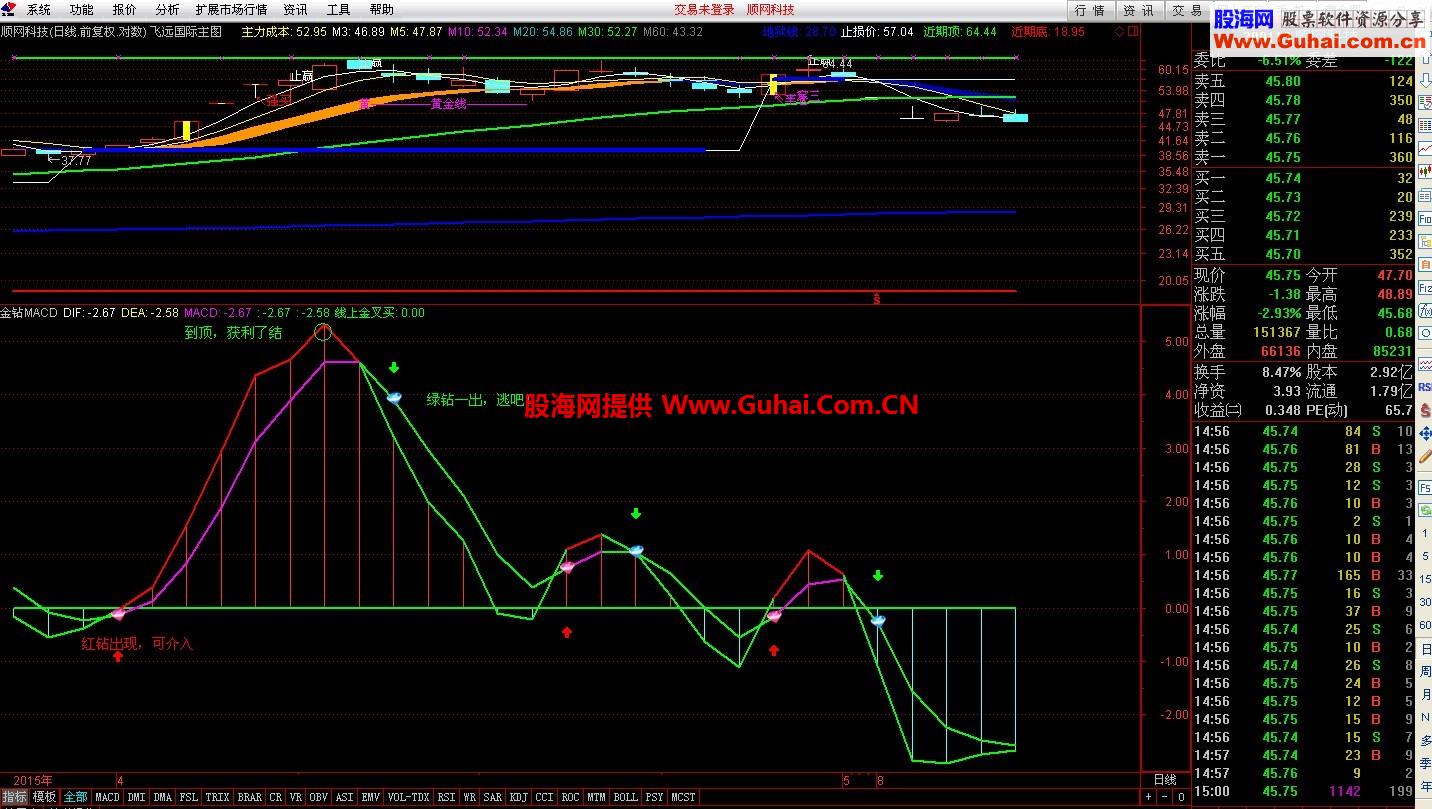This screenshot has height=809, width=1432.
Task: Click the 金钻MACD indicator title
Action: tap(29, 313)
